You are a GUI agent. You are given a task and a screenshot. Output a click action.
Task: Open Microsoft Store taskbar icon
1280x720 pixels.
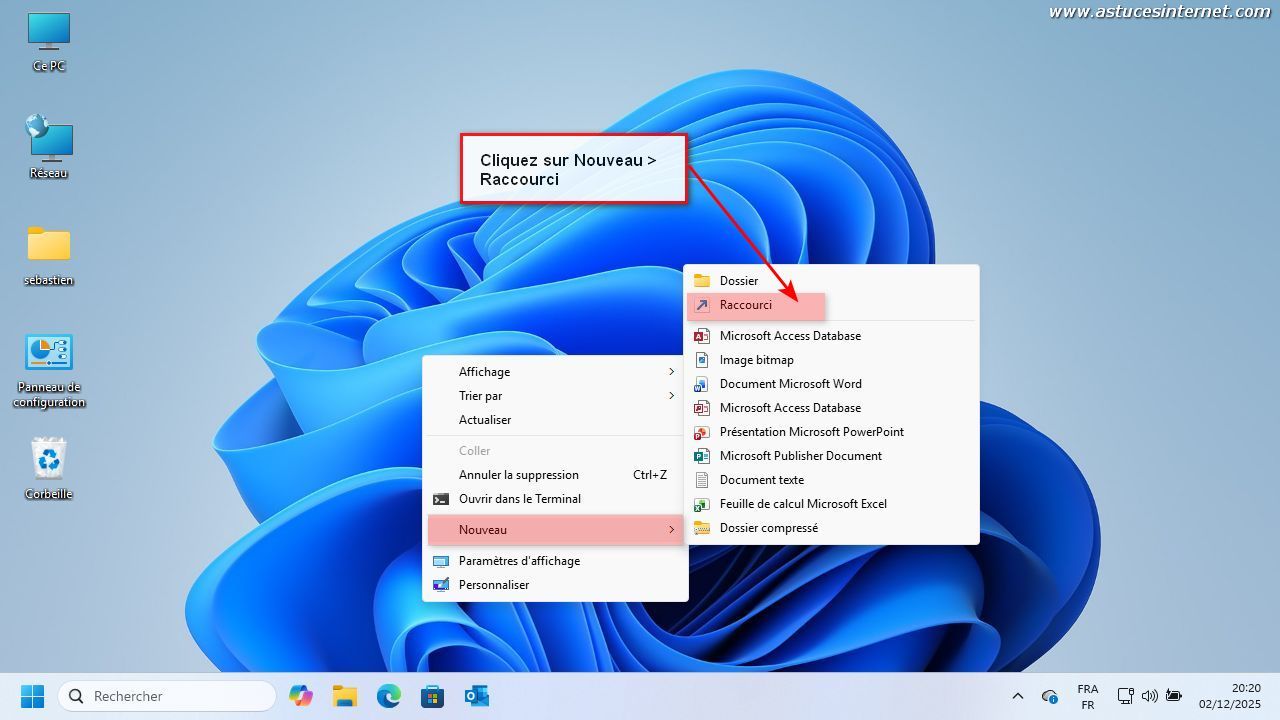[x=432, y=696]
